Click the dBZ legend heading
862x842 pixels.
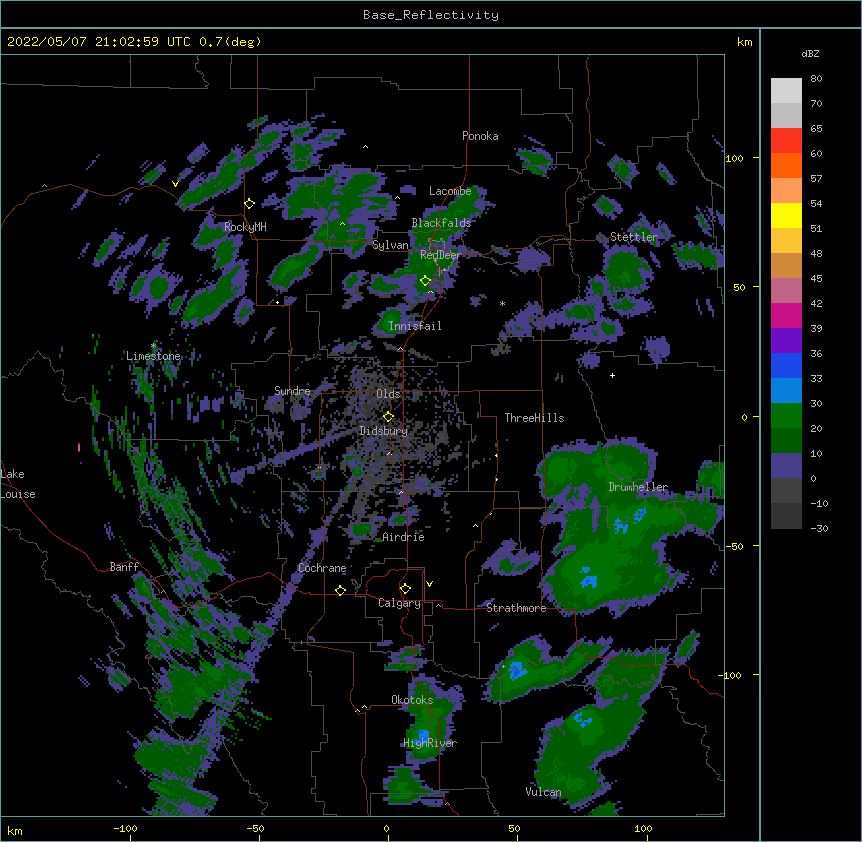(810, 53)
